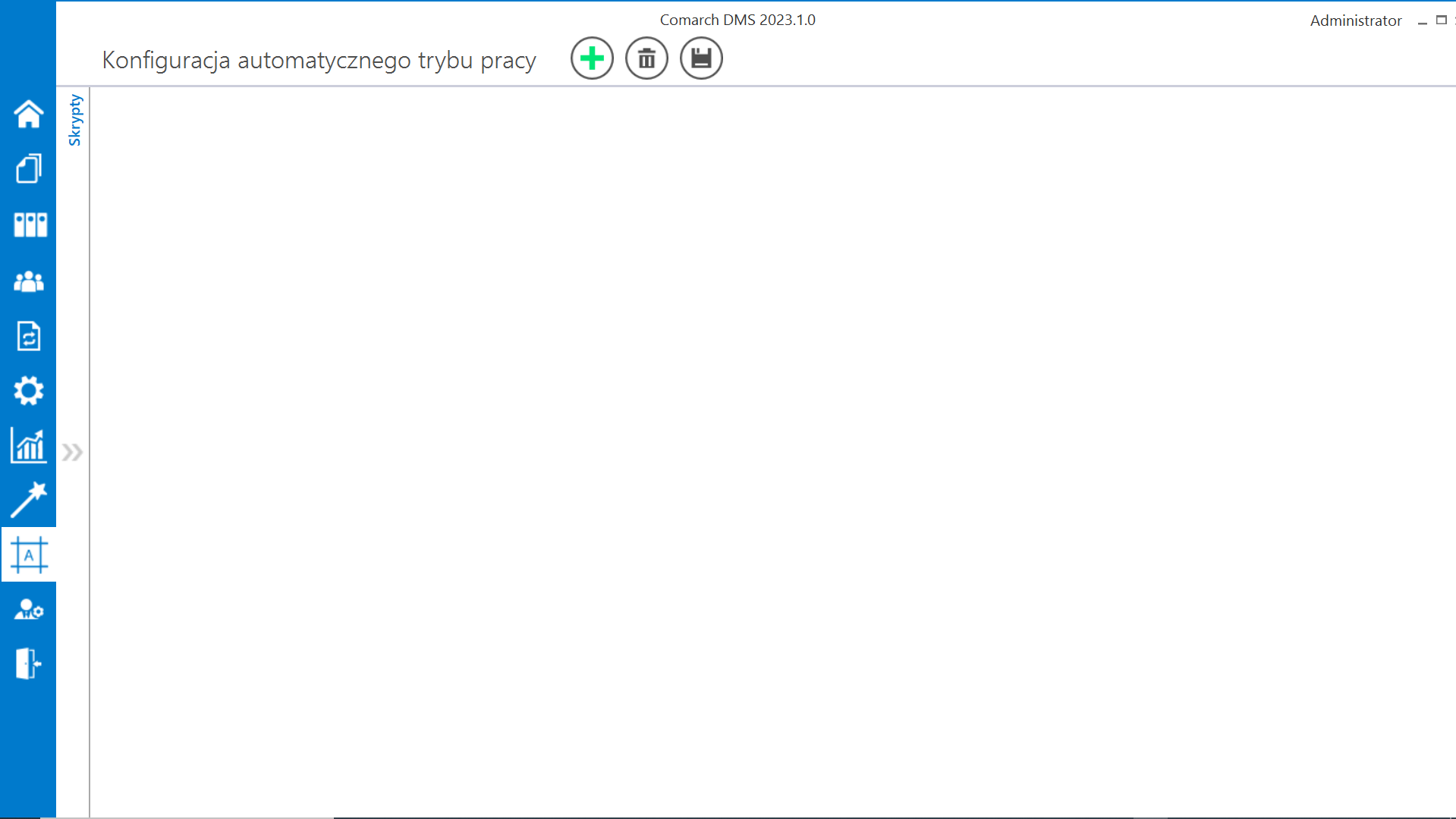The width and height of the screenshot is (1456, 819).
Task: Maximize the Comarch DMS window
Action: pos(1442,20)
